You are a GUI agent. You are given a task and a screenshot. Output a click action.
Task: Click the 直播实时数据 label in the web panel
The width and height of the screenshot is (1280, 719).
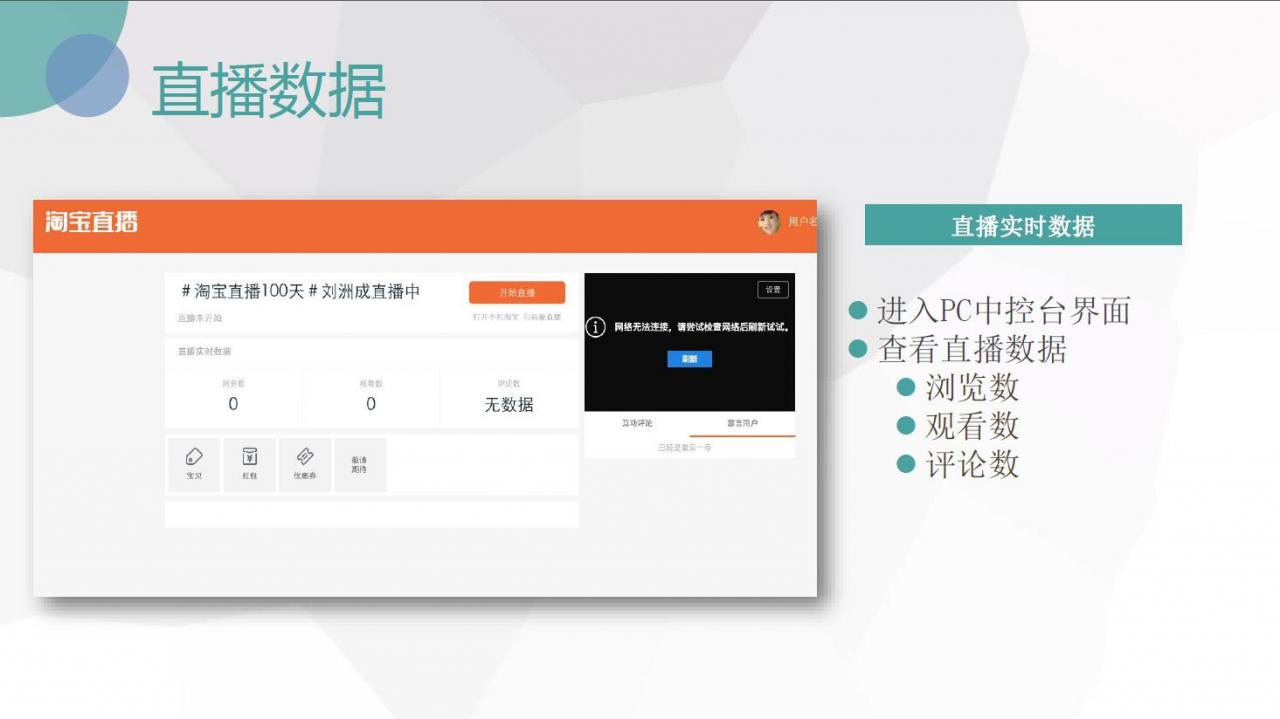point(204,352)
